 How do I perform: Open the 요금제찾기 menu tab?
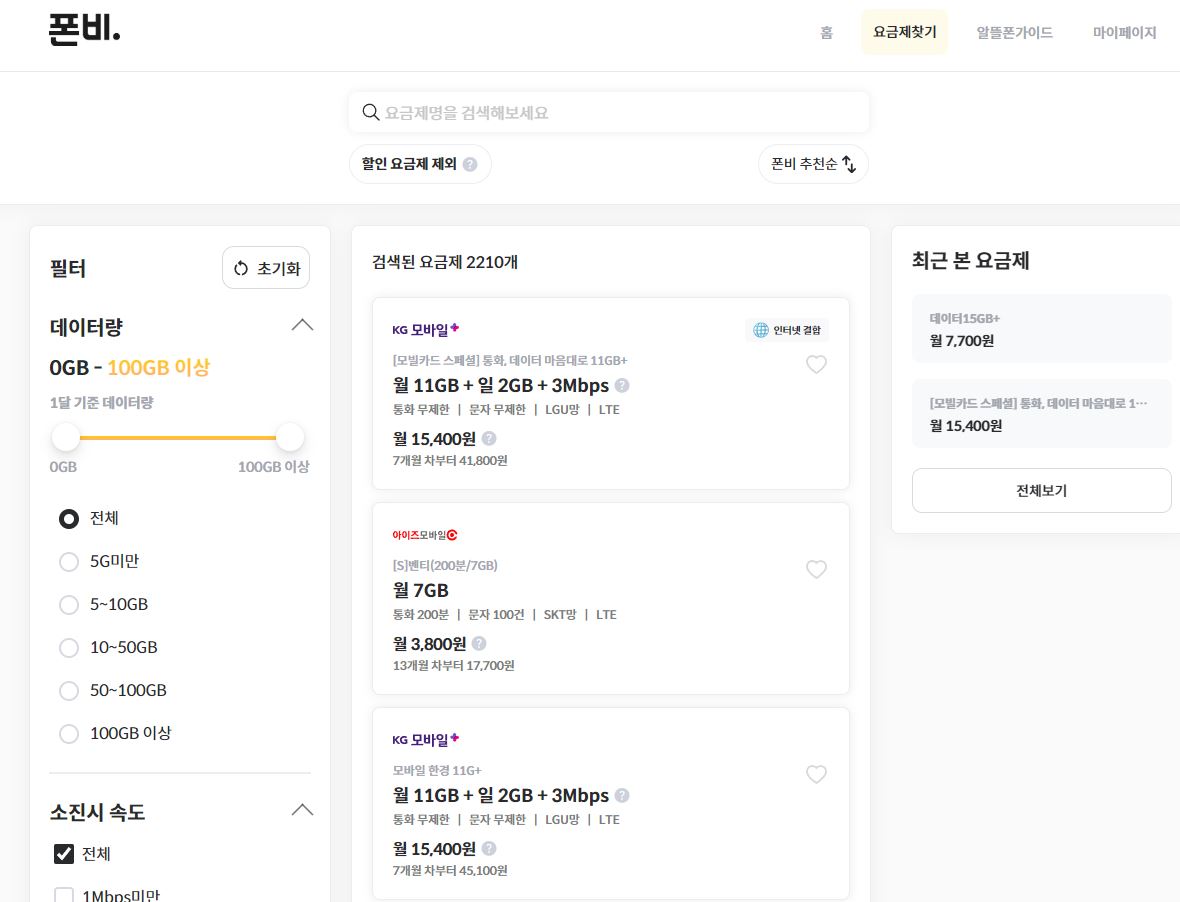pos(905,32)
